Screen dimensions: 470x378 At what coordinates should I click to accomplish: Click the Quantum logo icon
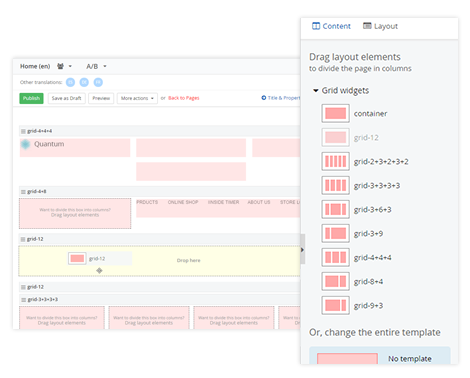click(25, 144)
